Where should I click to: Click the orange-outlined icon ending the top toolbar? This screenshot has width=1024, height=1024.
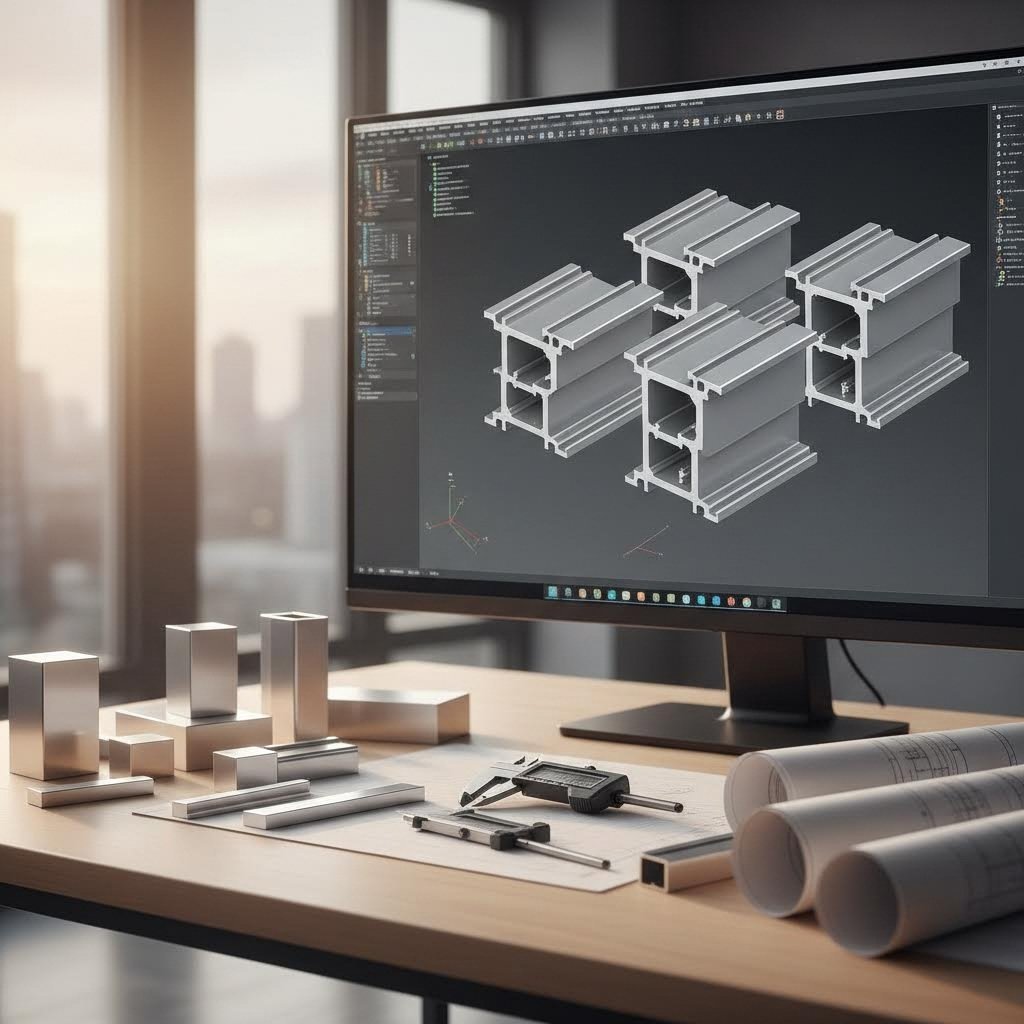pos(779,115)
